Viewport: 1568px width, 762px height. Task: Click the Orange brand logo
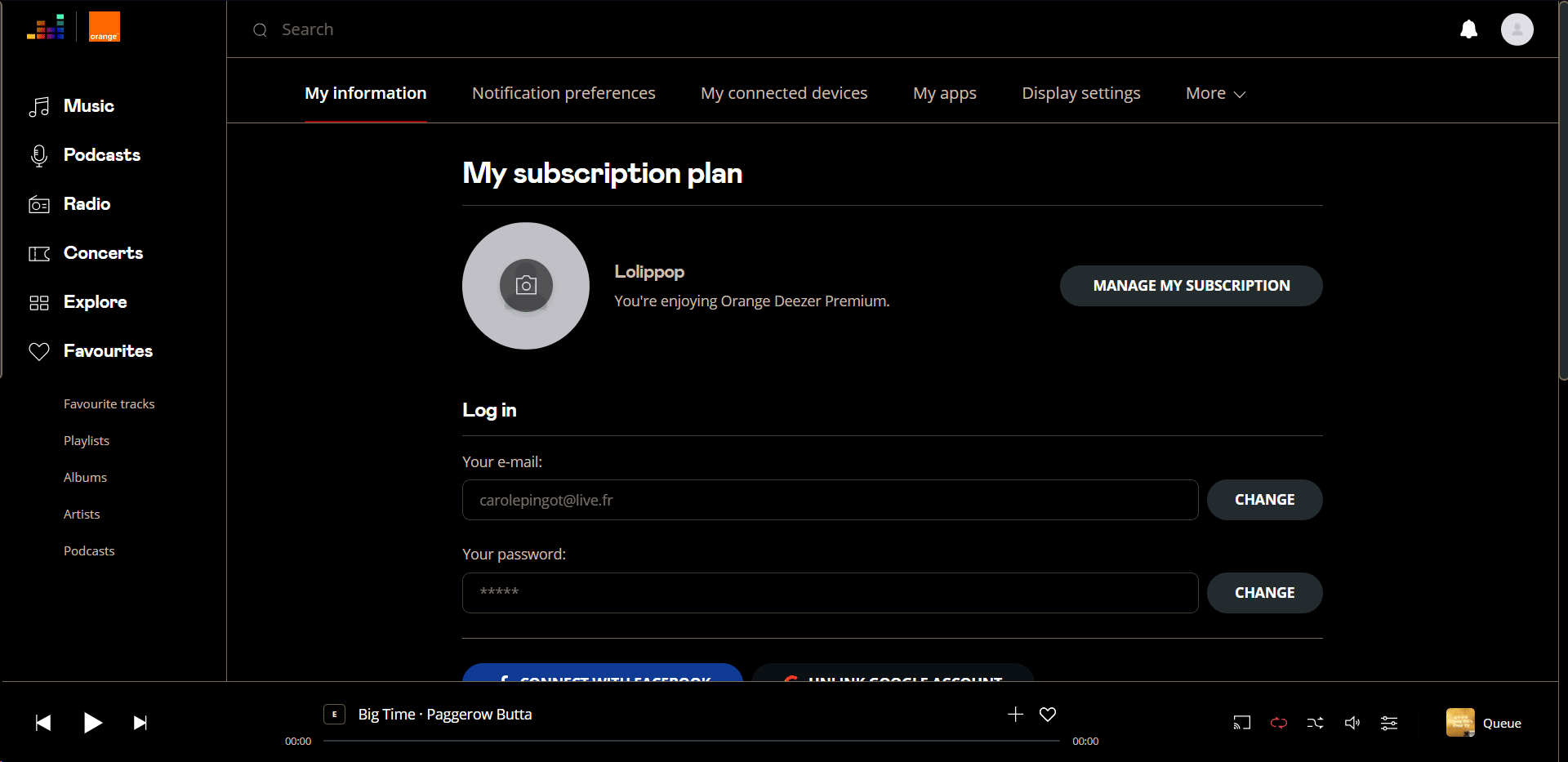105,27
